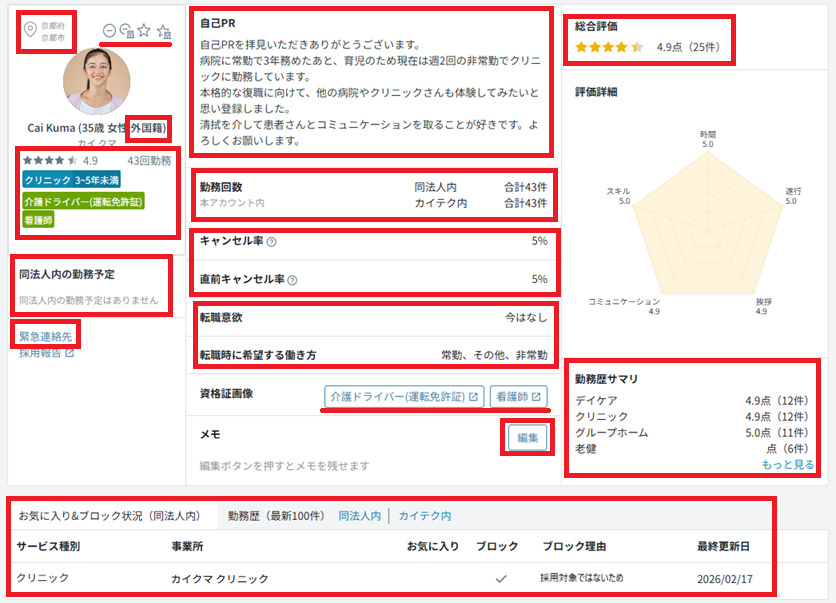Open the カイテク内 work history tab

click(x=425, y=516)
